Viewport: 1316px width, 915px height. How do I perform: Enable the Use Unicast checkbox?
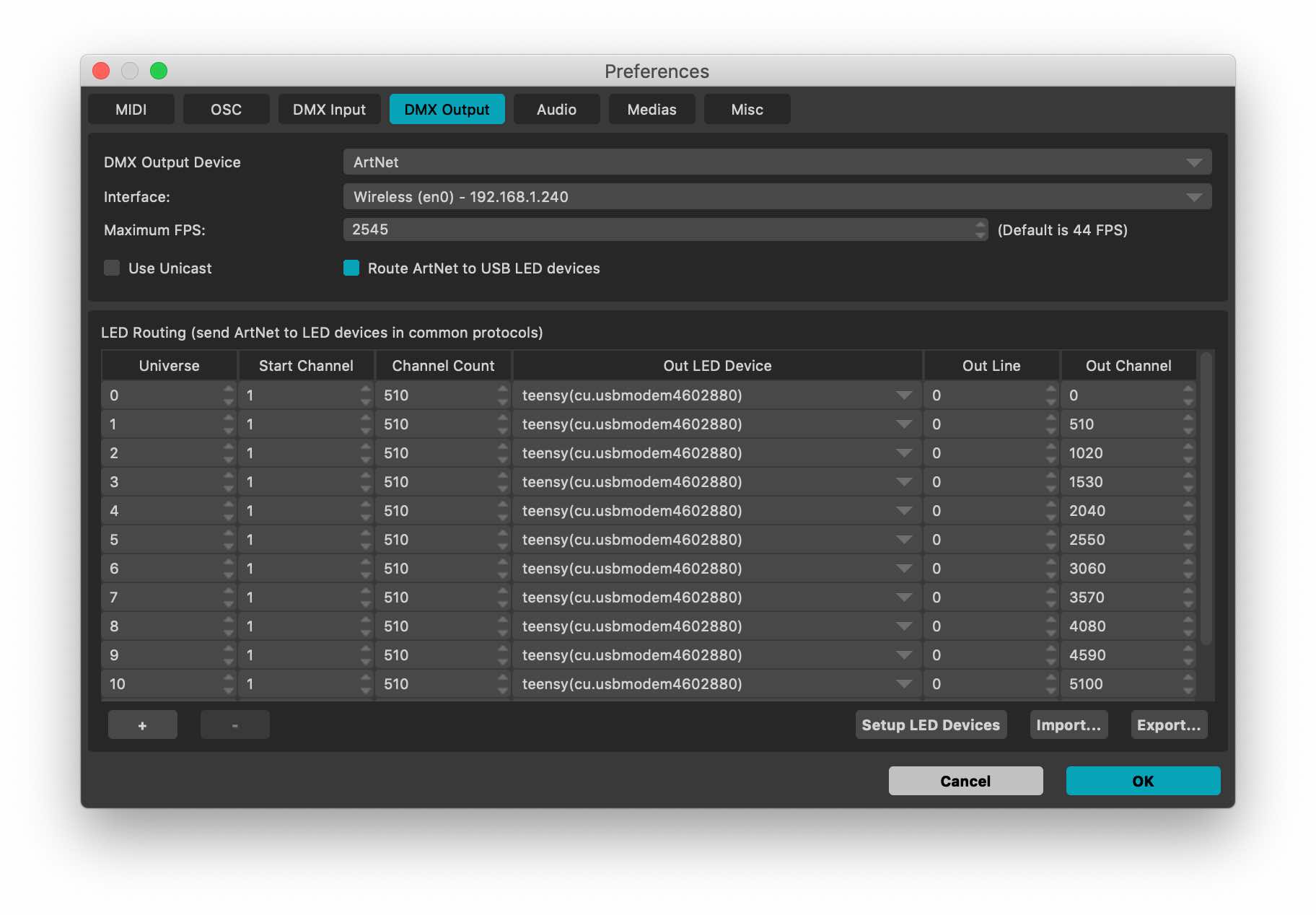coord(112,268)
